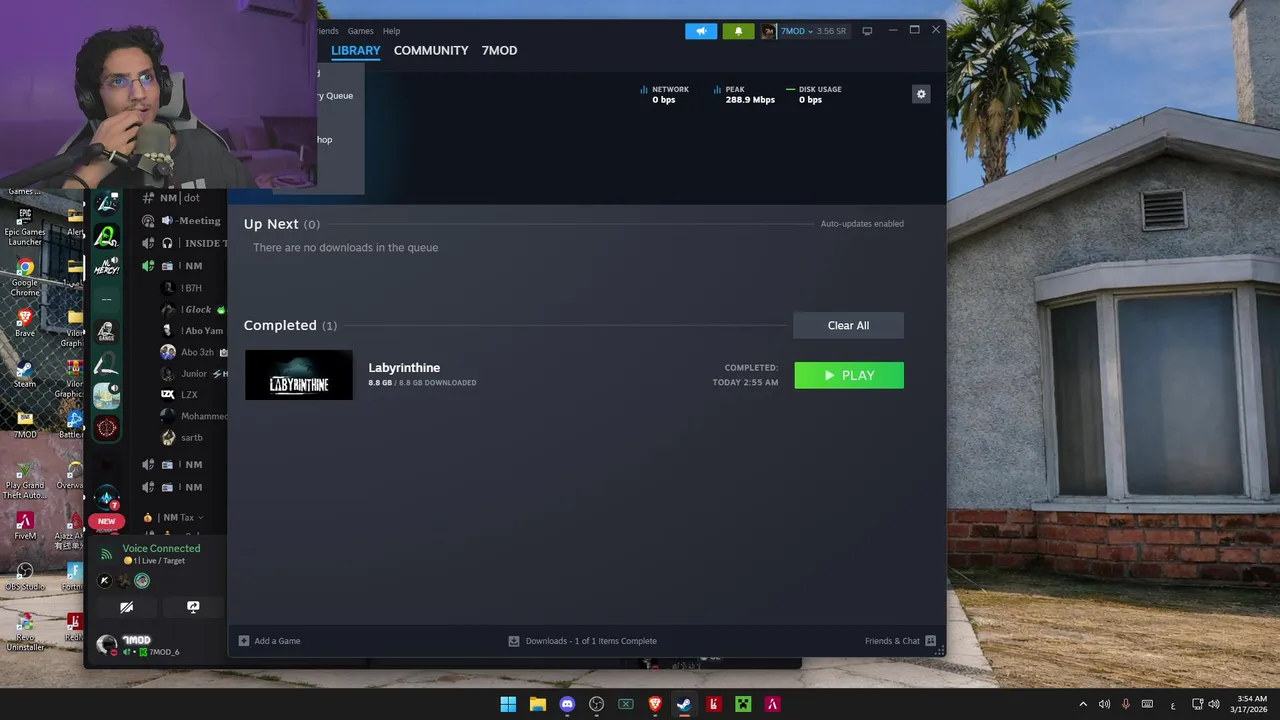
Task: Click the microphone tray icon
Action: tap(1125, 704)
